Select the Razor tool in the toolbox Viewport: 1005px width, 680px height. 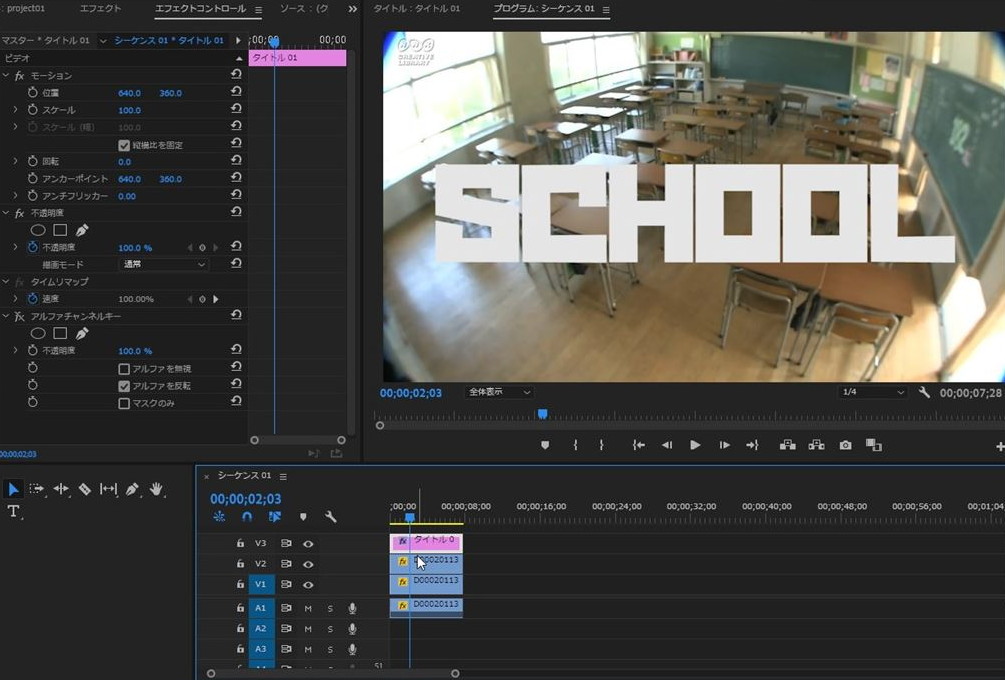click(85, 489)
